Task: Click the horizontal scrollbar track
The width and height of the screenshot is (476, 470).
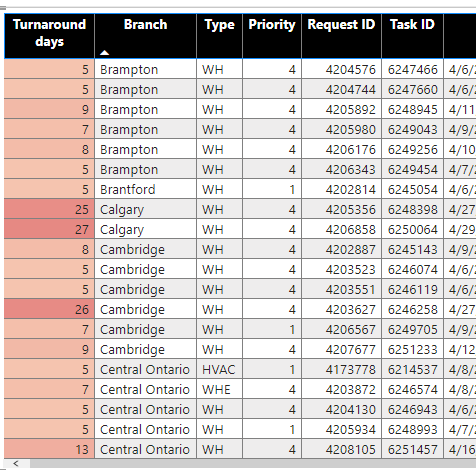Action: tap(253, 463)
